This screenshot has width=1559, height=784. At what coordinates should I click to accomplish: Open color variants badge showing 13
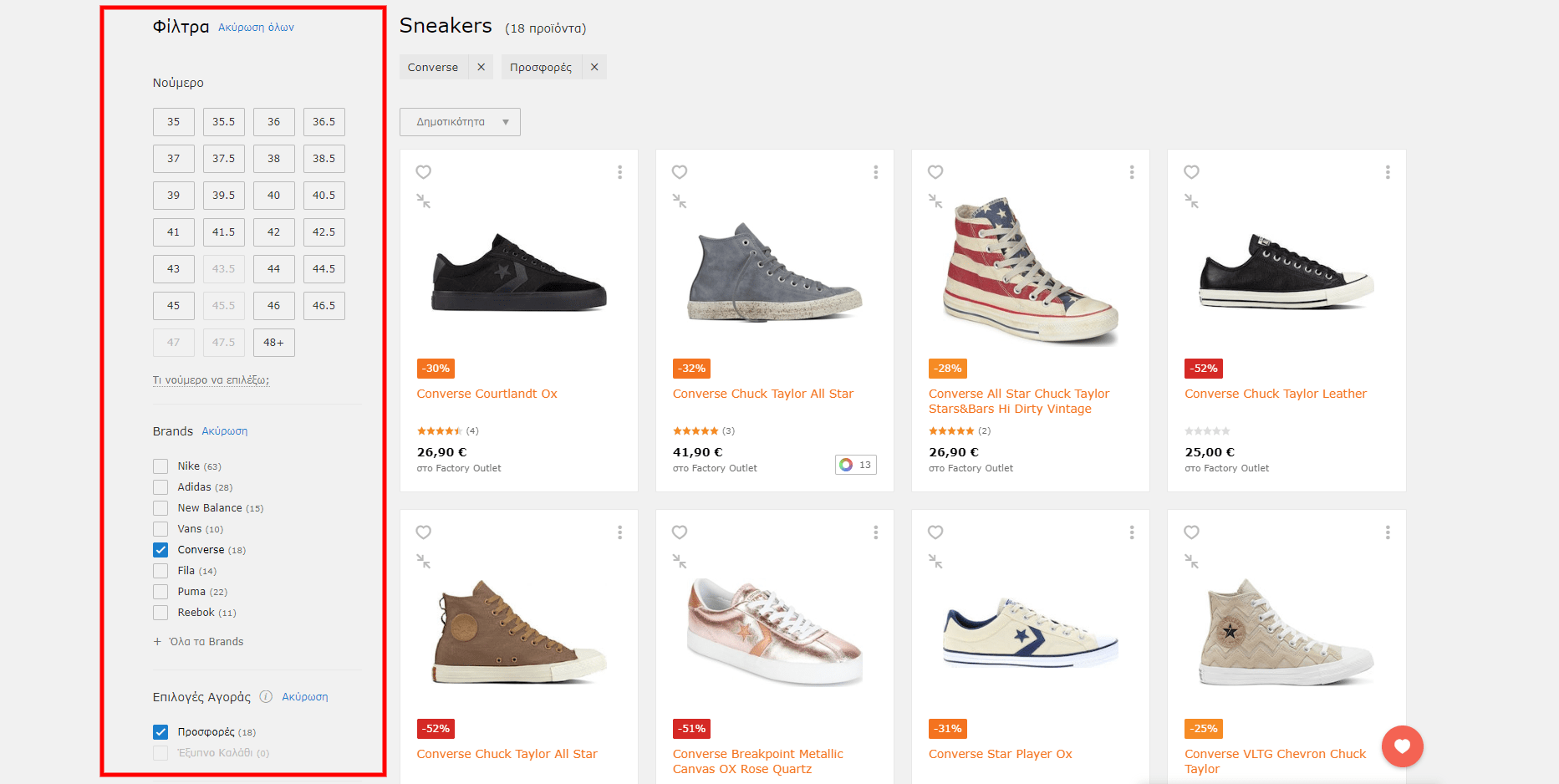[x=855, y=465]
